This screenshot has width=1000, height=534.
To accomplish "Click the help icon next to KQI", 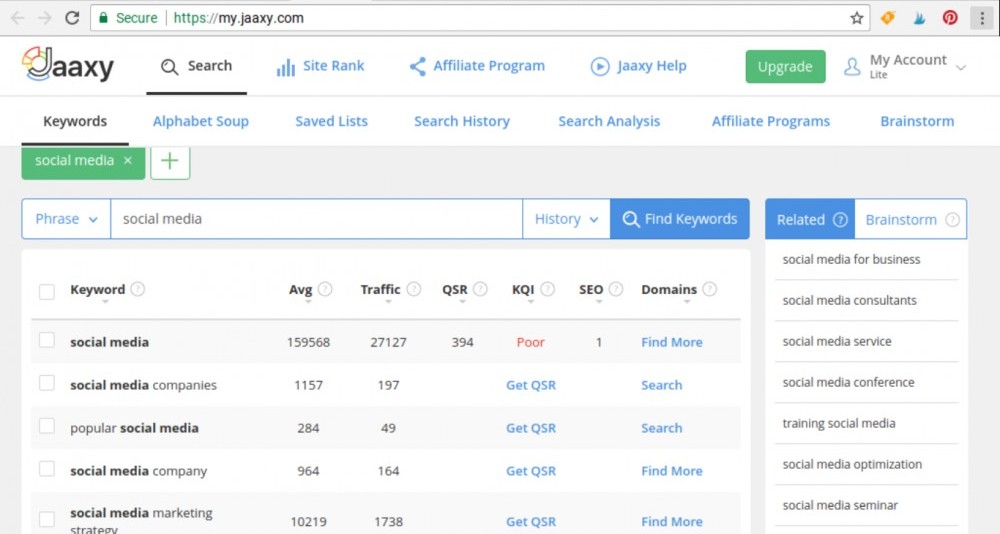I will tap(547, 289).
